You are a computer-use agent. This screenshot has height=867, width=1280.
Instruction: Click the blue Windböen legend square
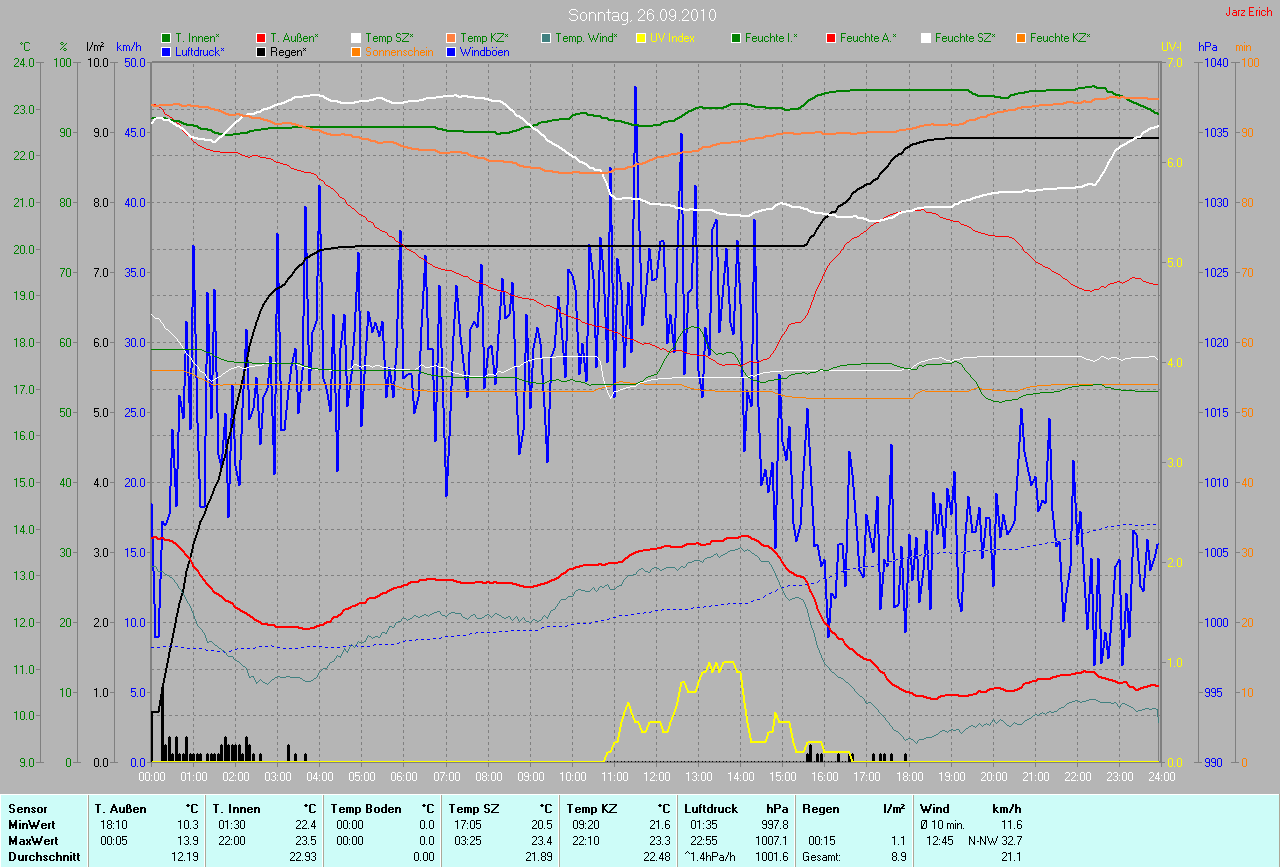point(452,51)
